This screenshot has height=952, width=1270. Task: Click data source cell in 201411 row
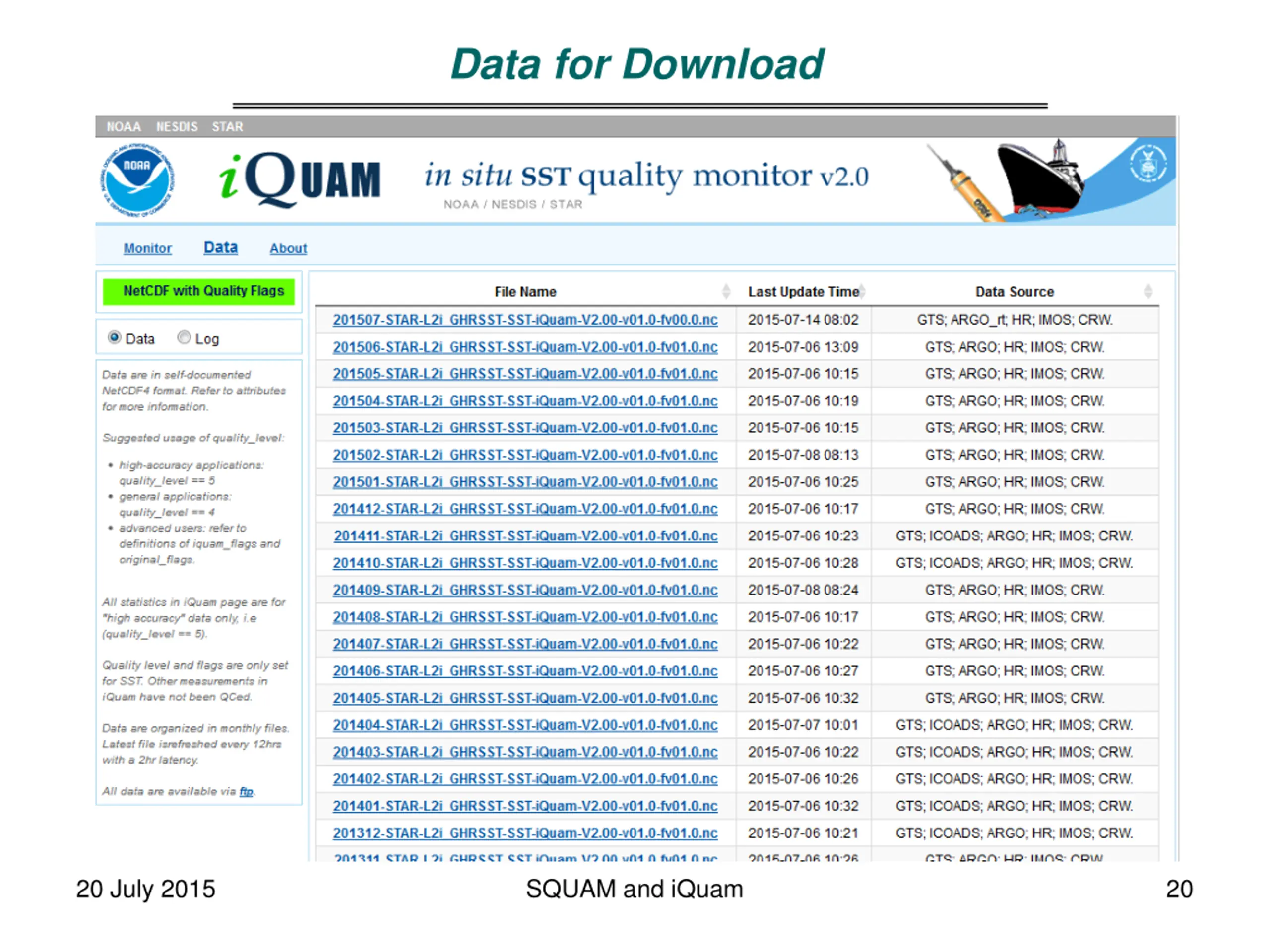pos(1015,535)
